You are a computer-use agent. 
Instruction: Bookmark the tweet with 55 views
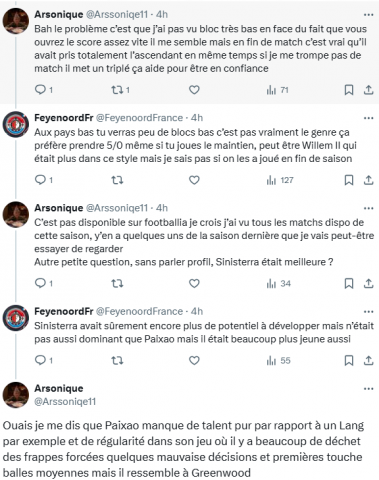(x=349, y=360)
